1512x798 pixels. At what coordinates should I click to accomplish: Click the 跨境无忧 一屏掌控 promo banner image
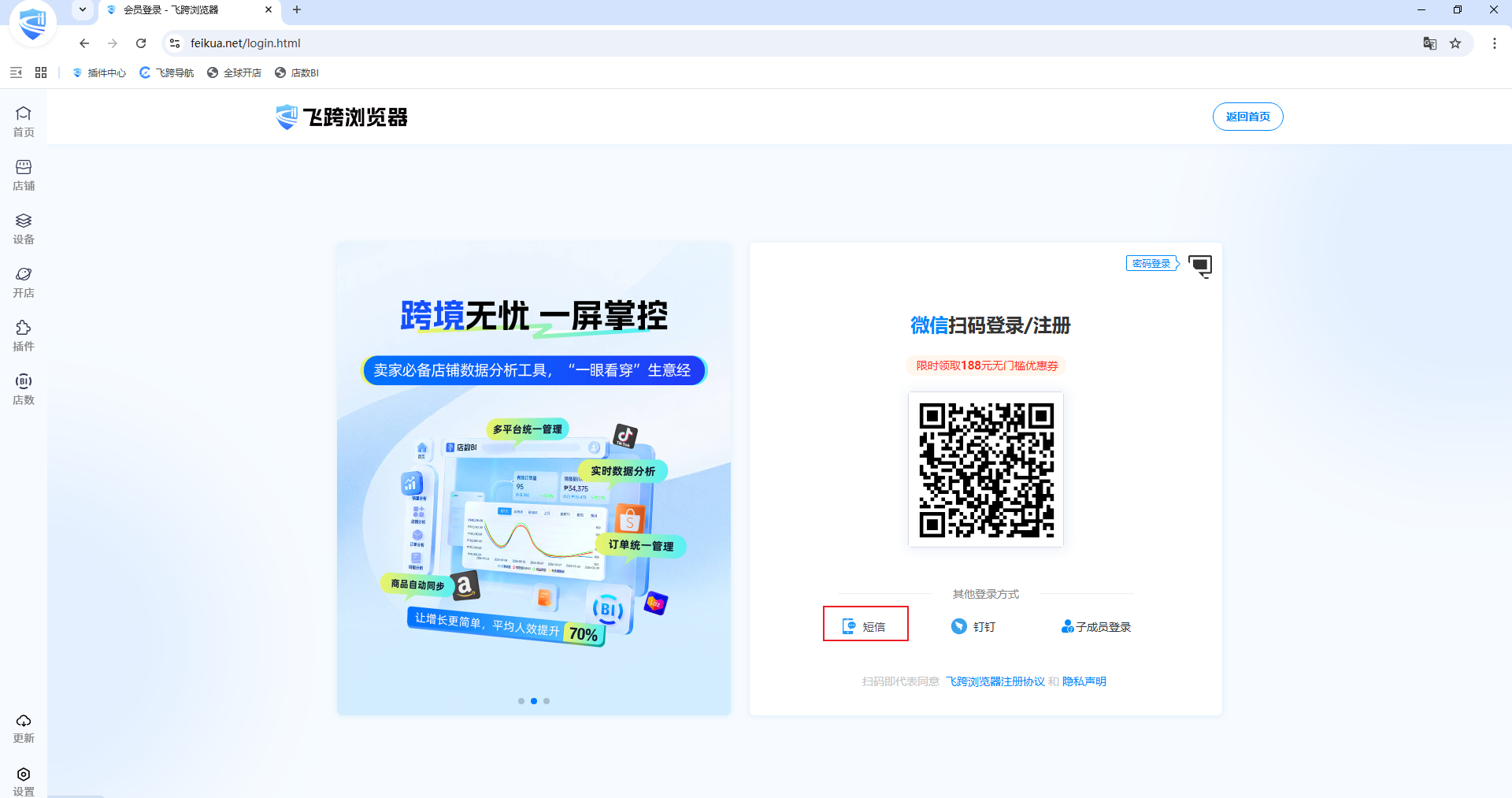(534, 479)
